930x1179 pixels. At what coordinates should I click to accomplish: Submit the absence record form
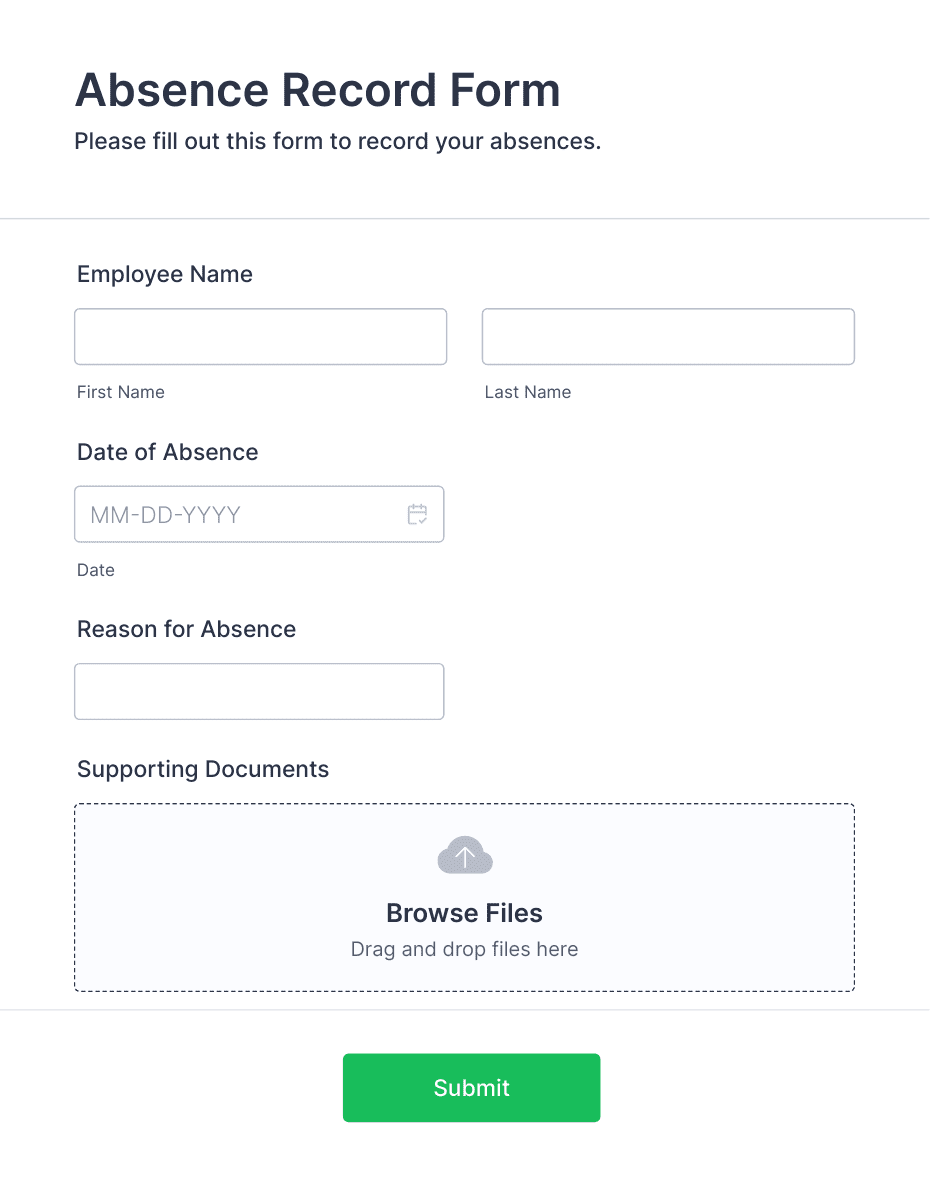coord(471,1088)
